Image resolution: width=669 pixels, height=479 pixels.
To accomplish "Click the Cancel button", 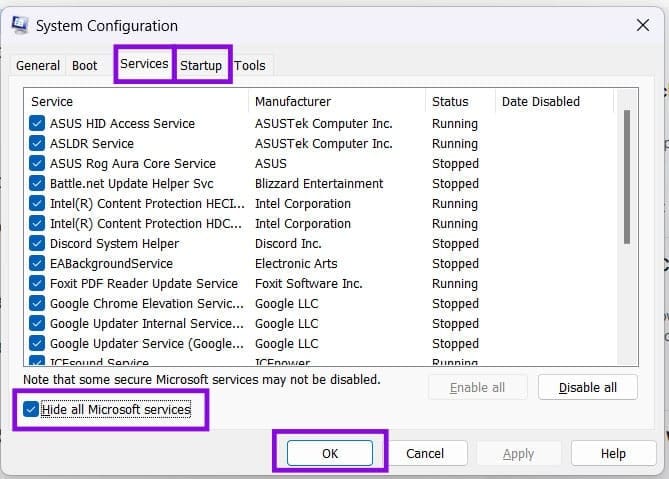I will coord(425,453).
